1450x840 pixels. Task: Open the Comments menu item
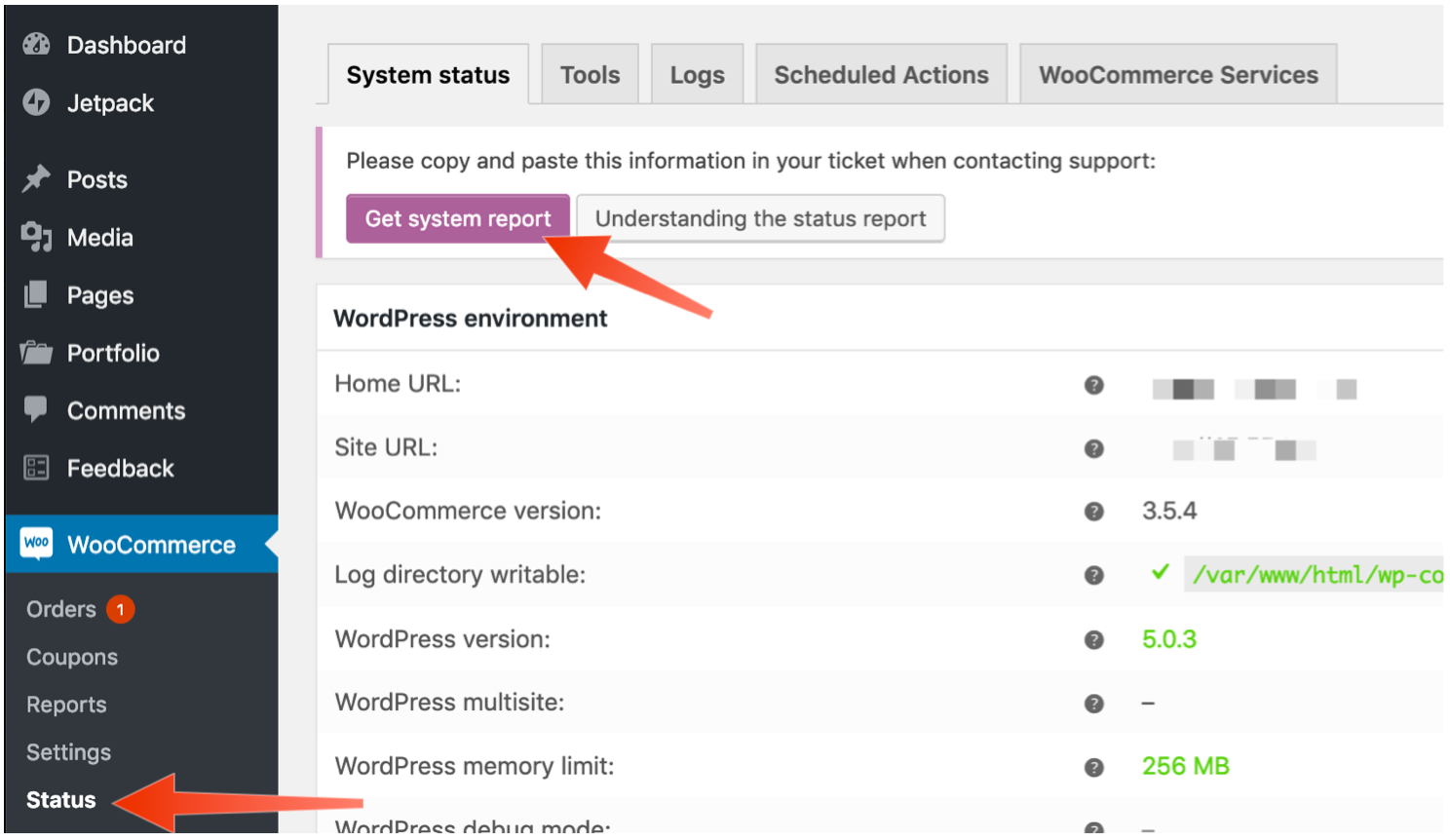141,410
